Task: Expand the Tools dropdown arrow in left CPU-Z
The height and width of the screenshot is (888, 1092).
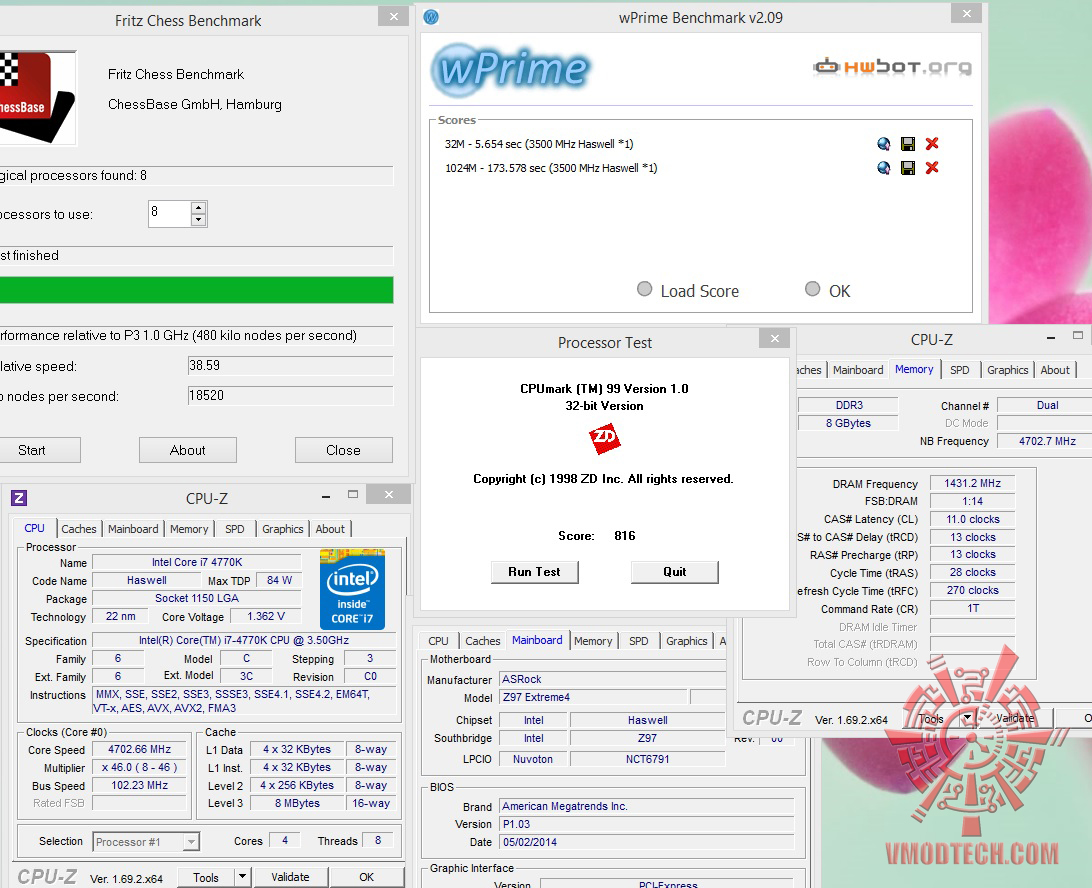Action: pos(242,877)
